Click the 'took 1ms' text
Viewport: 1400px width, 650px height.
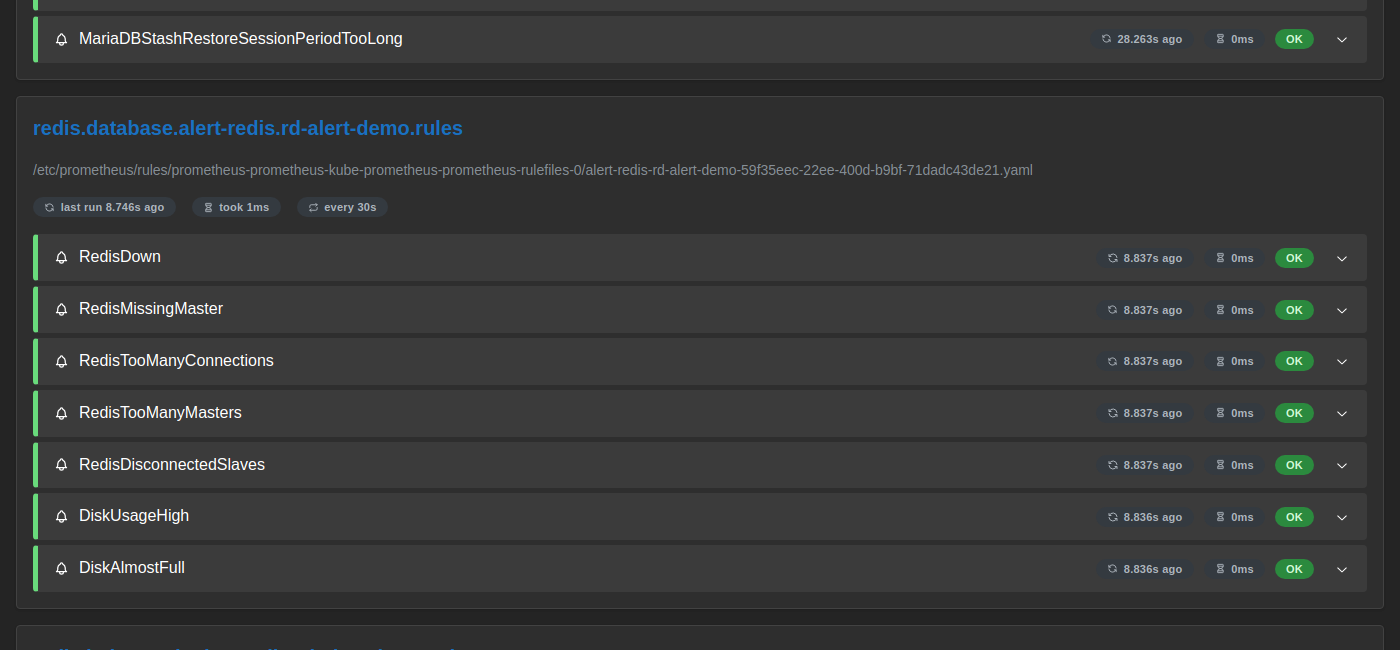click(244, 207)
